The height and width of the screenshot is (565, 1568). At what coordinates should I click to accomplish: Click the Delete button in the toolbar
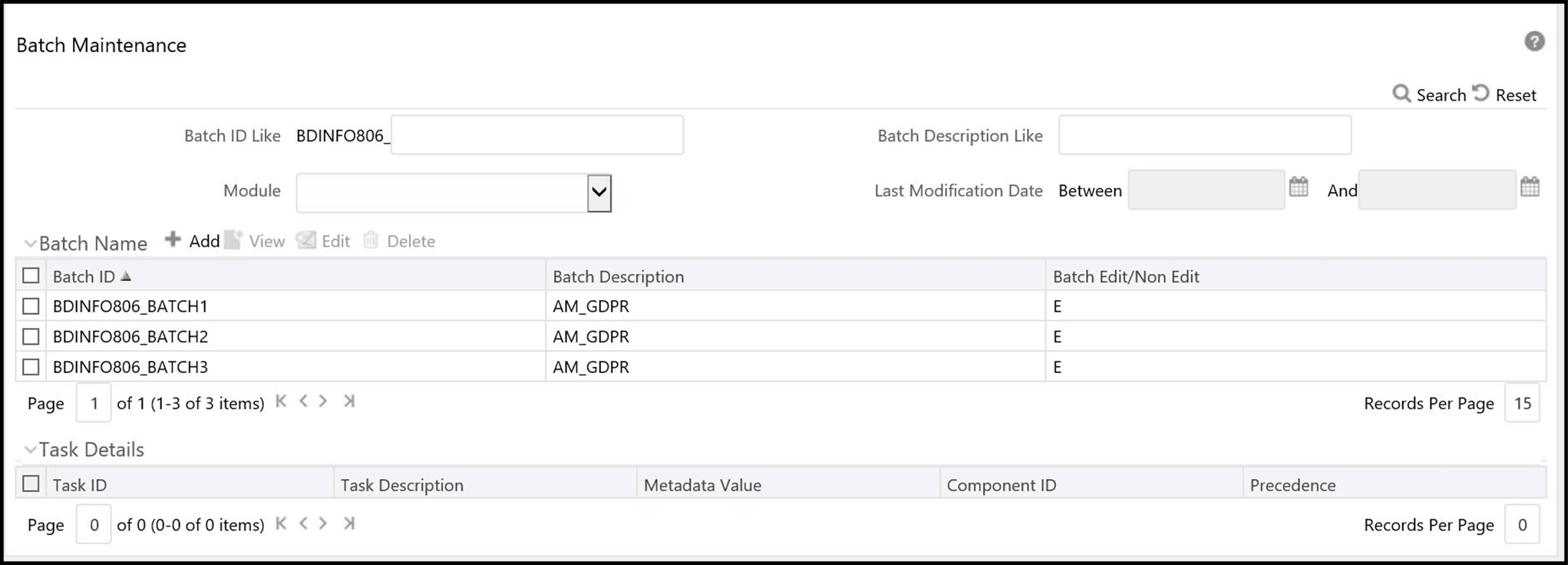[400, 241]
